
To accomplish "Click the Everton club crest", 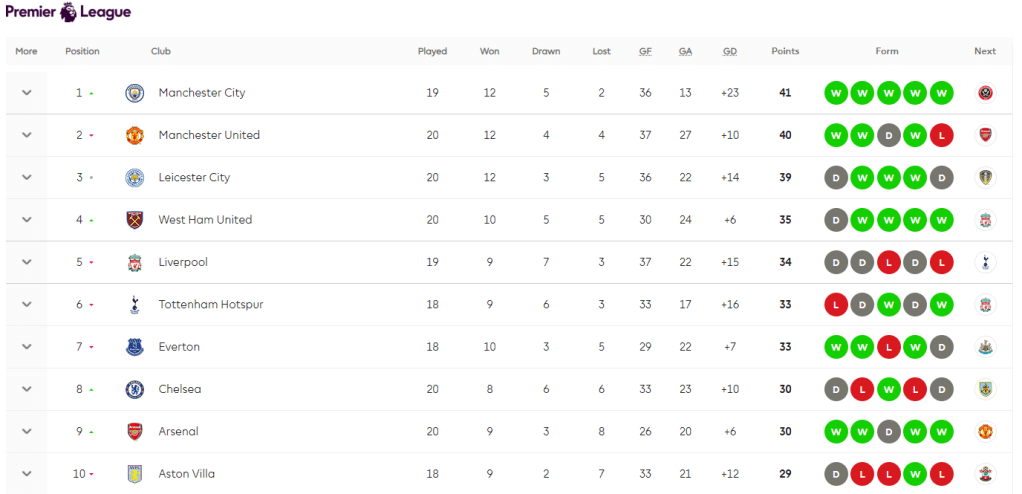I will click(x=135, y=347).
